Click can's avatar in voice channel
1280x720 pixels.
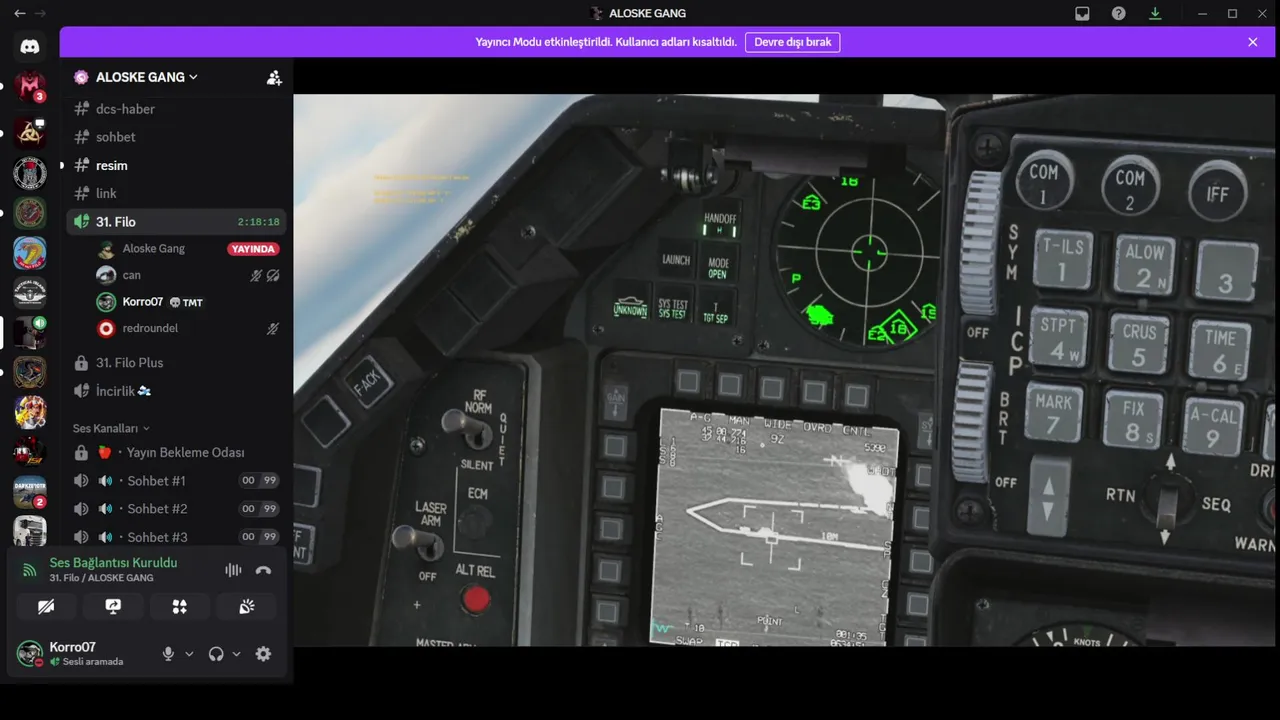106,275
